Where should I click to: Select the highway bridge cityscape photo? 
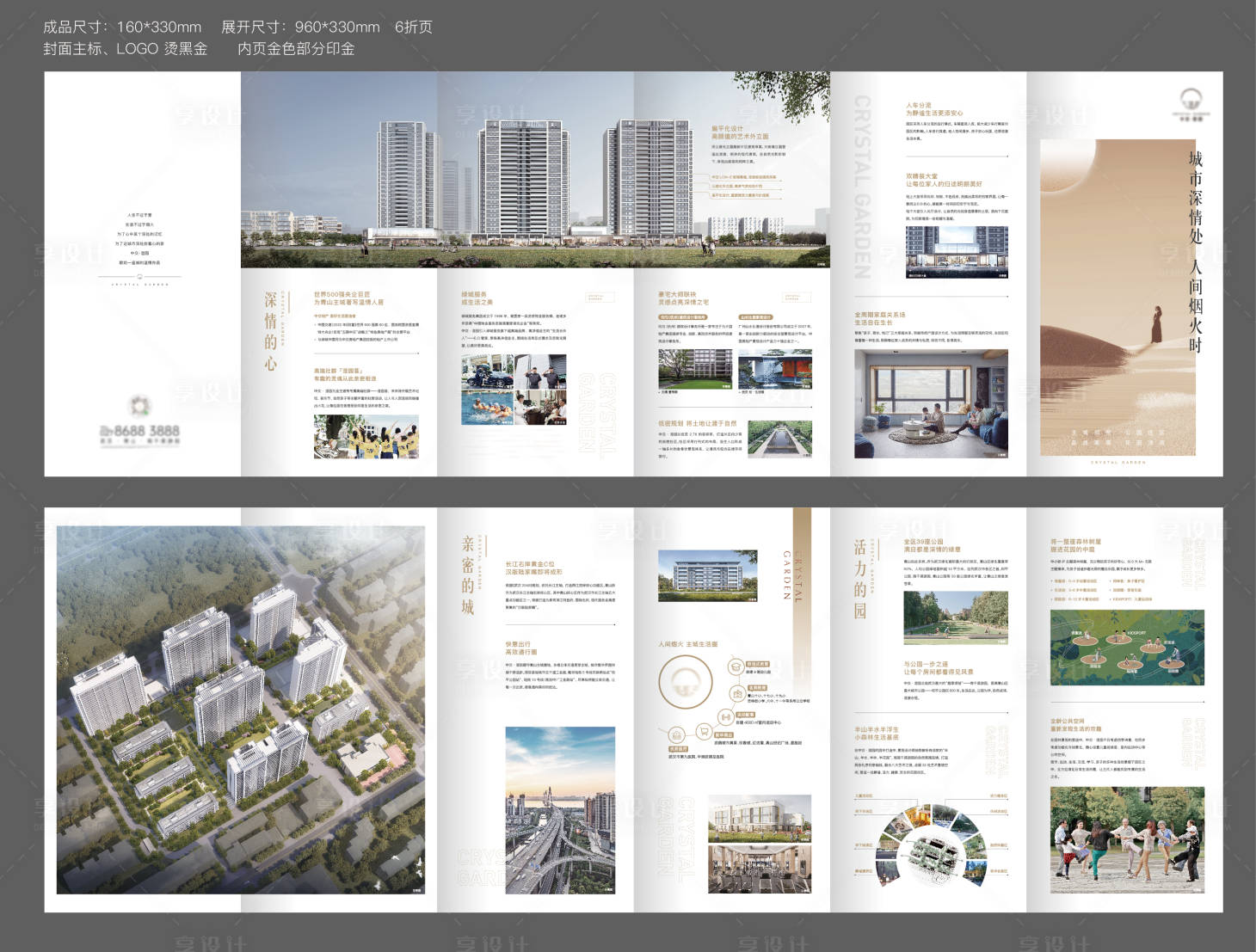pyautogui.click(x=560, y=811)
